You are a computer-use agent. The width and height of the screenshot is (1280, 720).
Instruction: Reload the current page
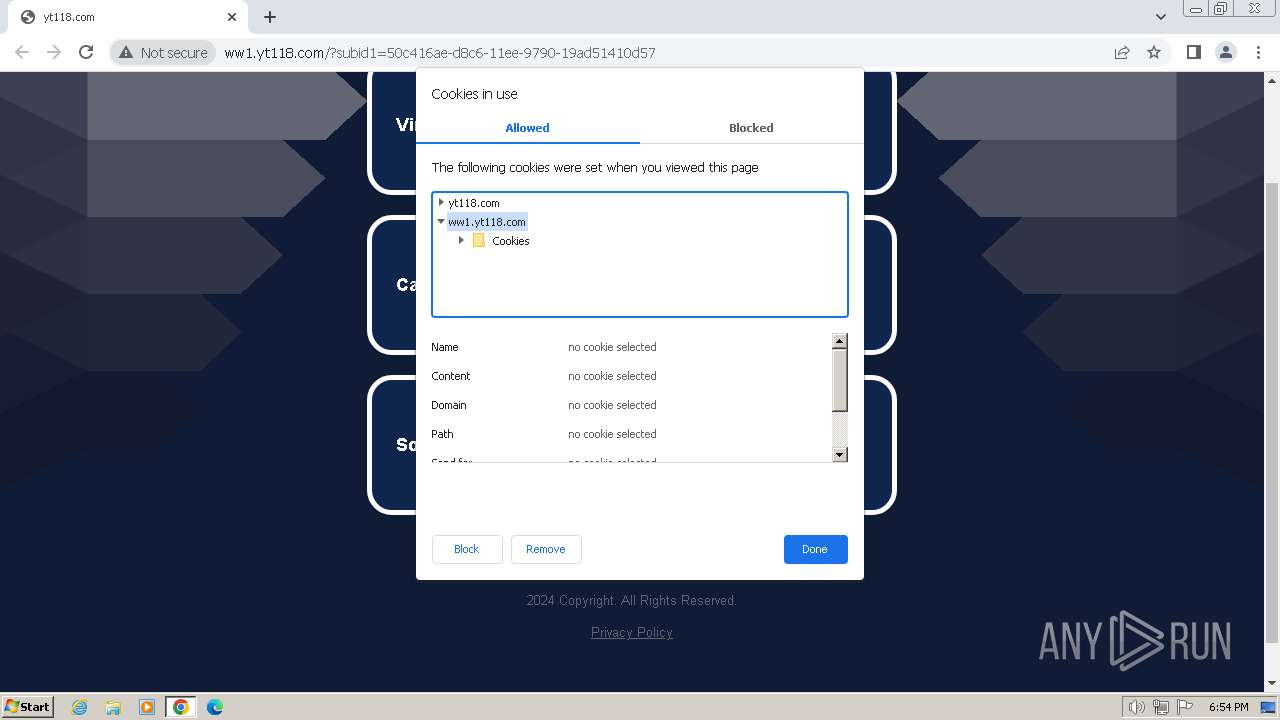tap(86, 52)
